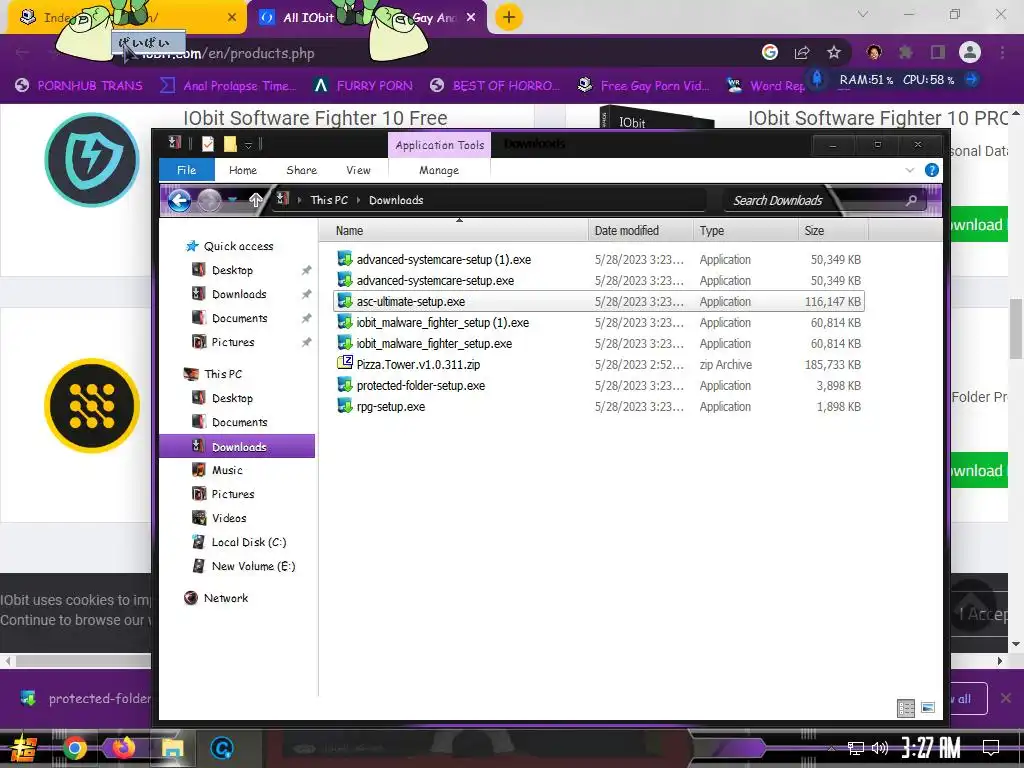This screenshot has height=768, width=1024.
Task: Open the View ribbon tab
Action: [359, 170]
